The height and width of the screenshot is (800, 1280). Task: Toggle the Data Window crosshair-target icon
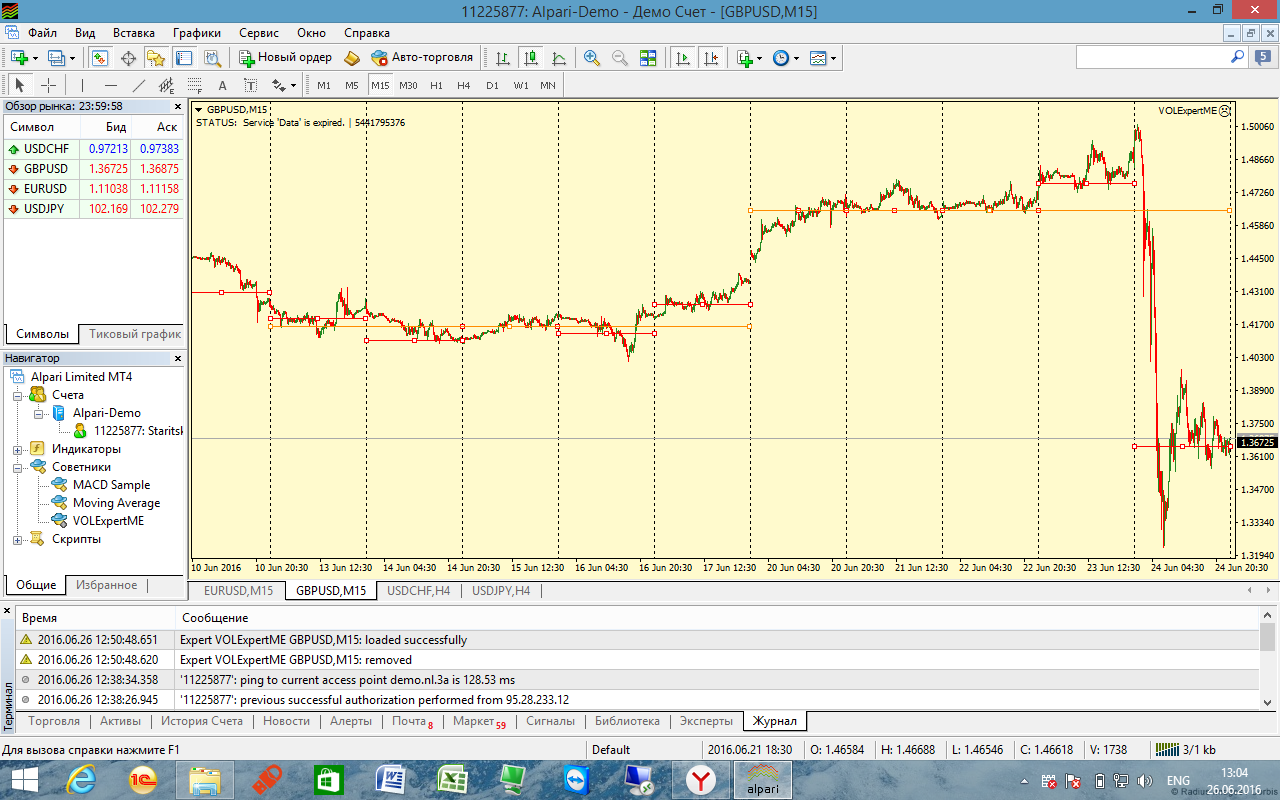(x=128, y=58)
